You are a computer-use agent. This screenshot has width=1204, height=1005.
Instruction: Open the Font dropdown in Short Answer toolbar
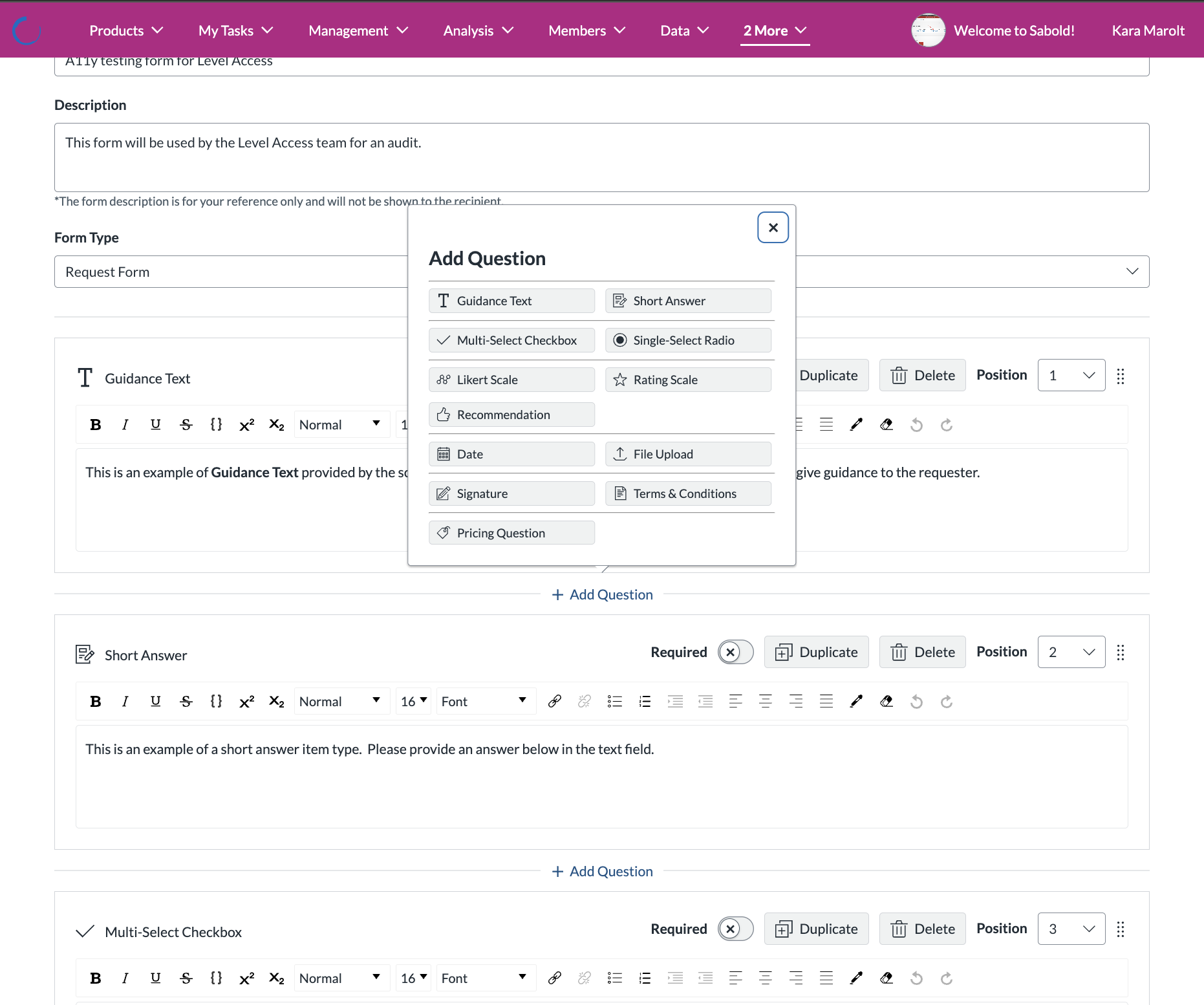coord(486,702)
